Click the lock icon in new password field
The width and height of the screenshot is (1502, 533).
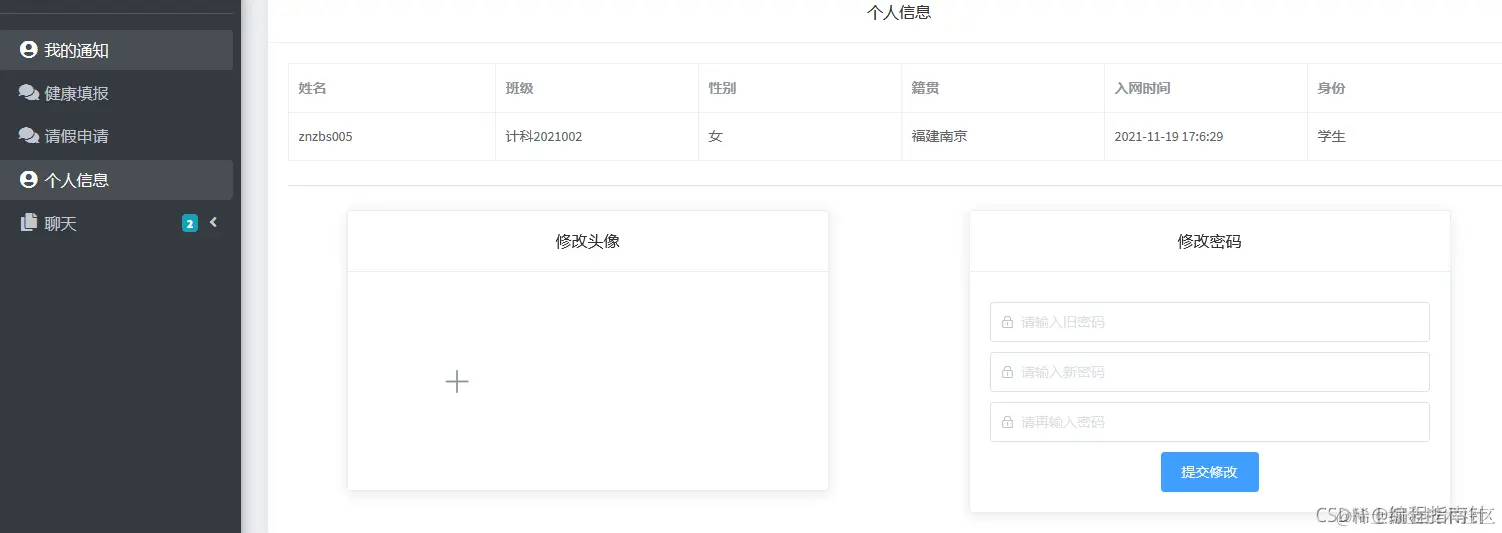(1007, 372)
